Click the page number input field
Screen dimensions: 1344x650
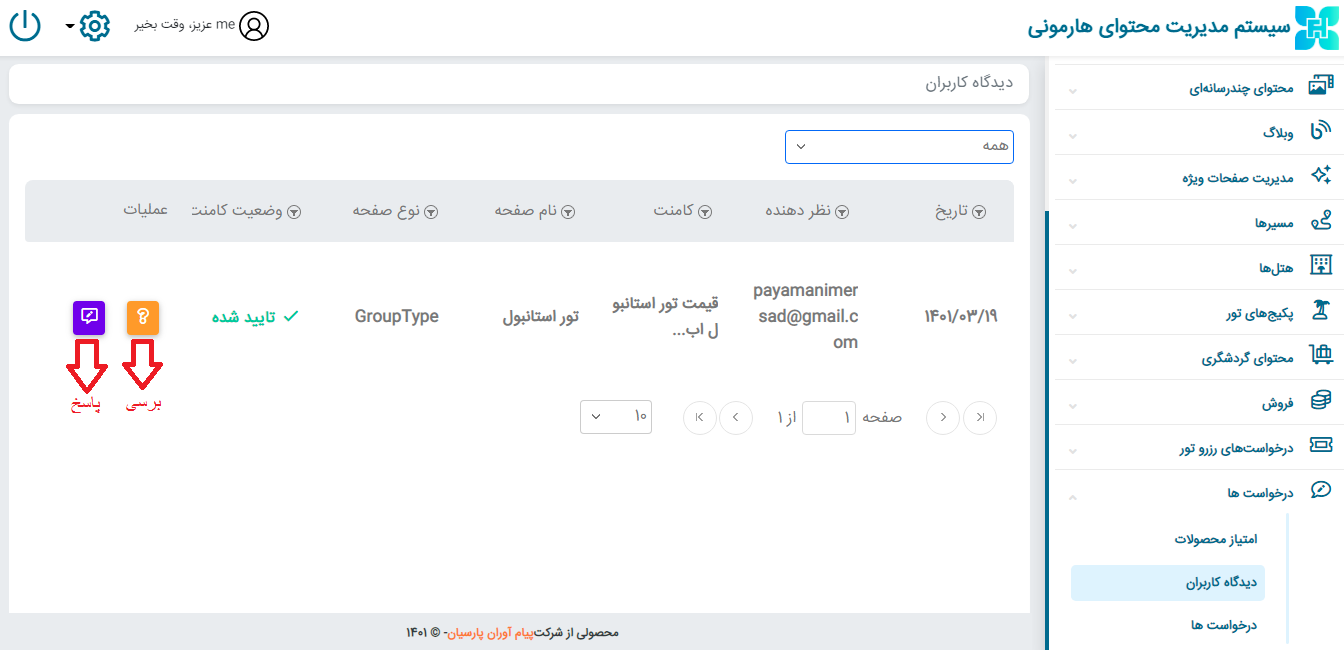[829, 417]
